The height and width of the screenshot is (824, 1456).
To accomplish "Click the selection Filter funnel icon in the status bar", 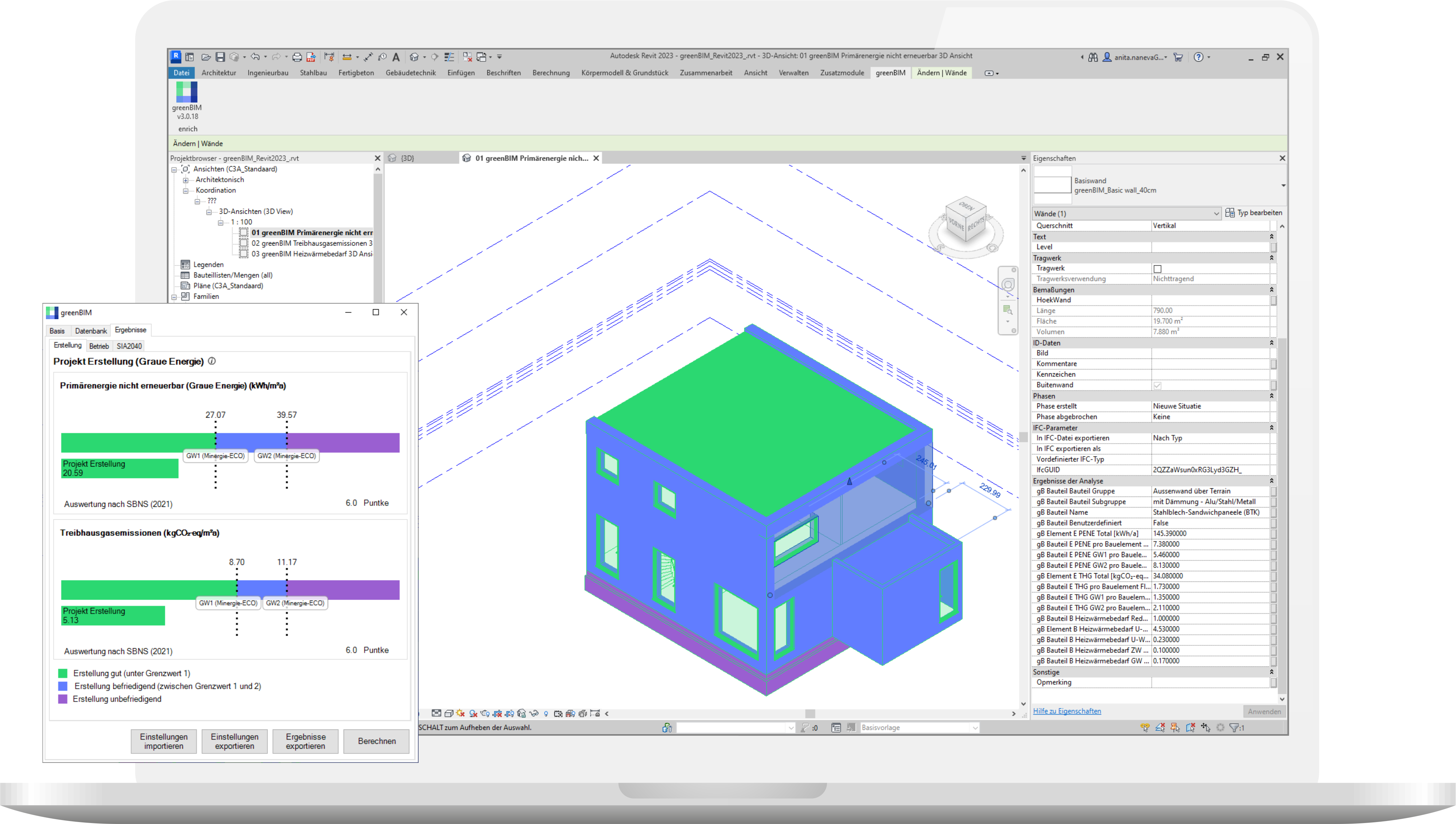I will (1234, 728).
